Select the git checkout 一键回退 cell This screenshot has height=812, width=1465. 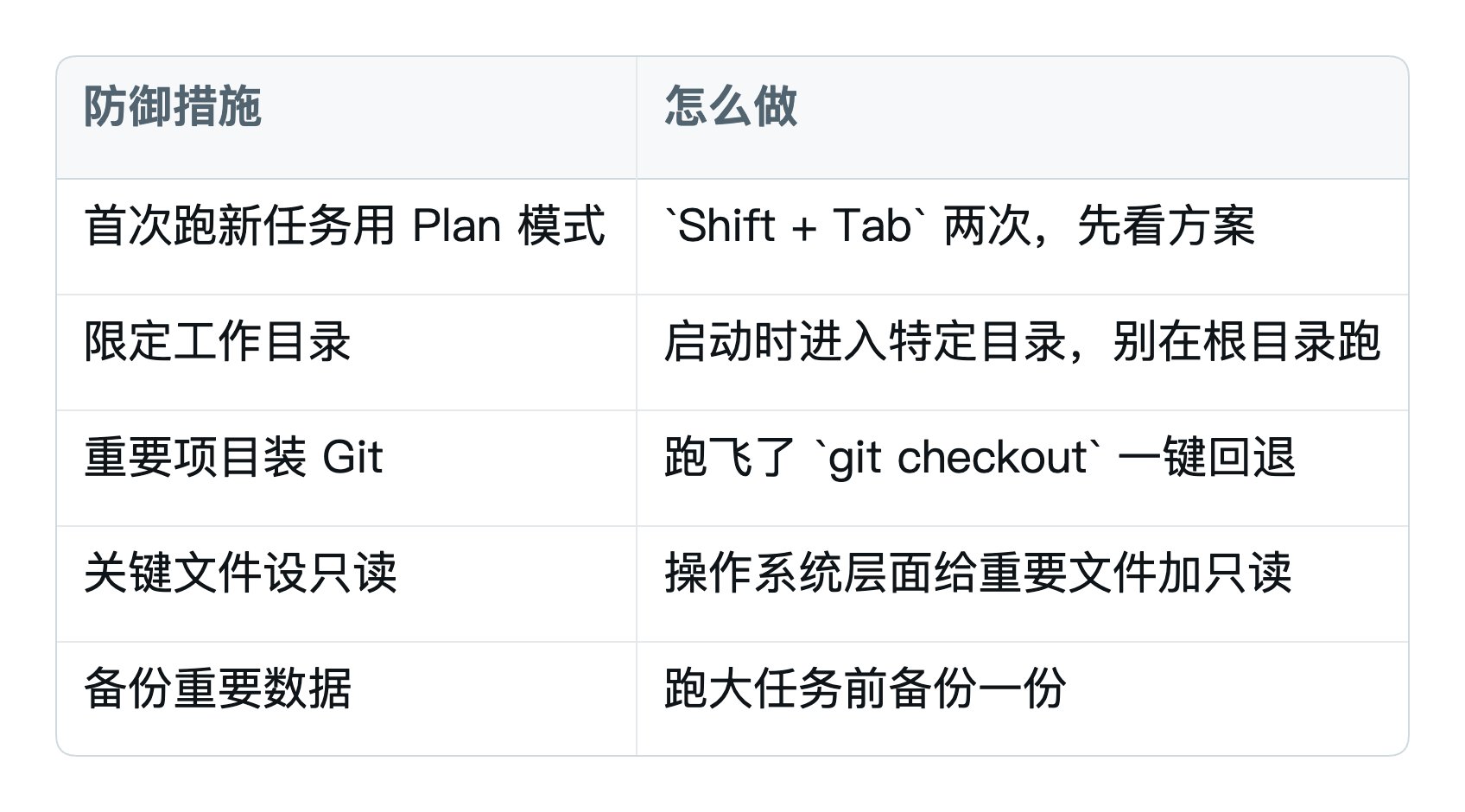click(x=1022, y=468)
